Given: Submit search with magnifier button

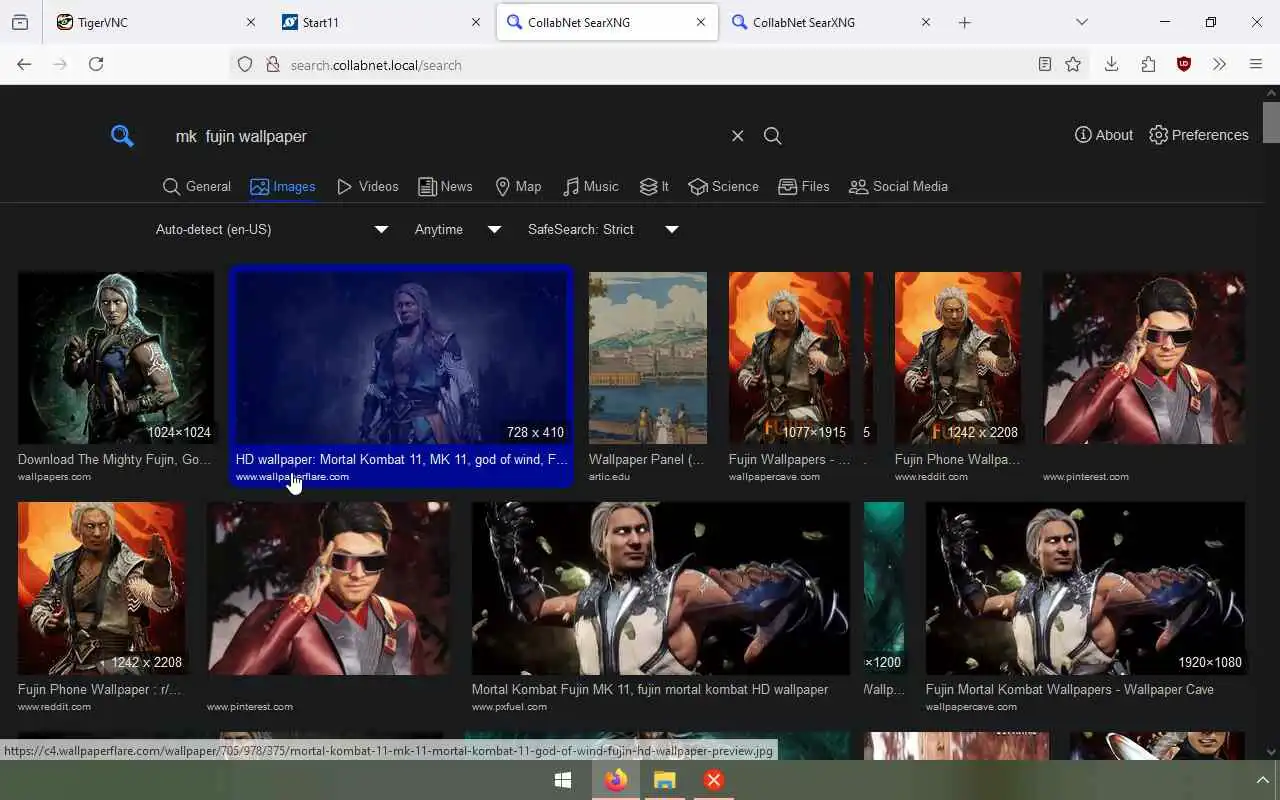Looking at the screenshot, I should pos(772,136).
